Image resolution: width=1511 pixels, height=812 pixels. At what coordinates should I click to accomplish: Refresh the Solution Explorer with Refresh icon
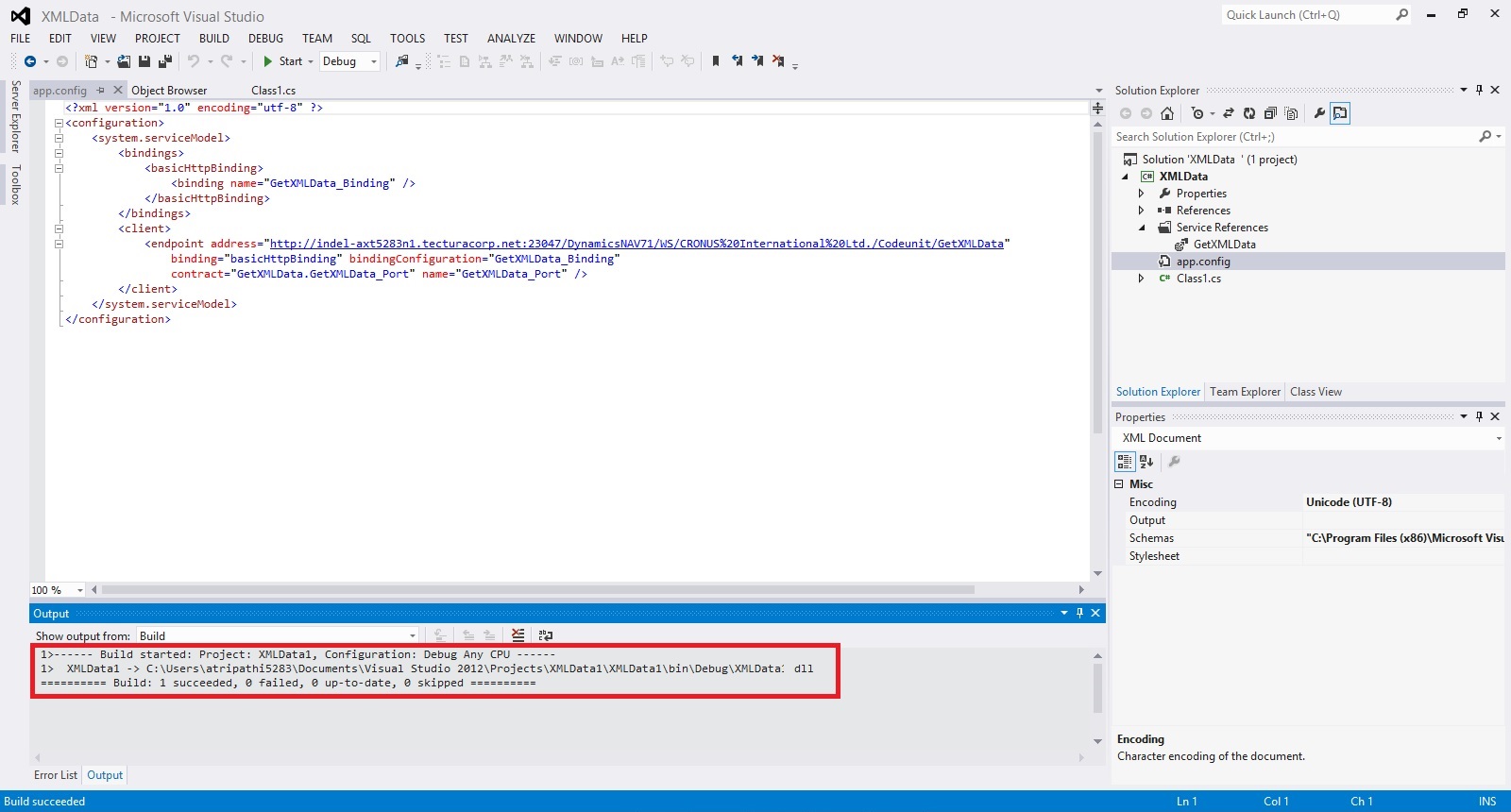click(1249, 113)
